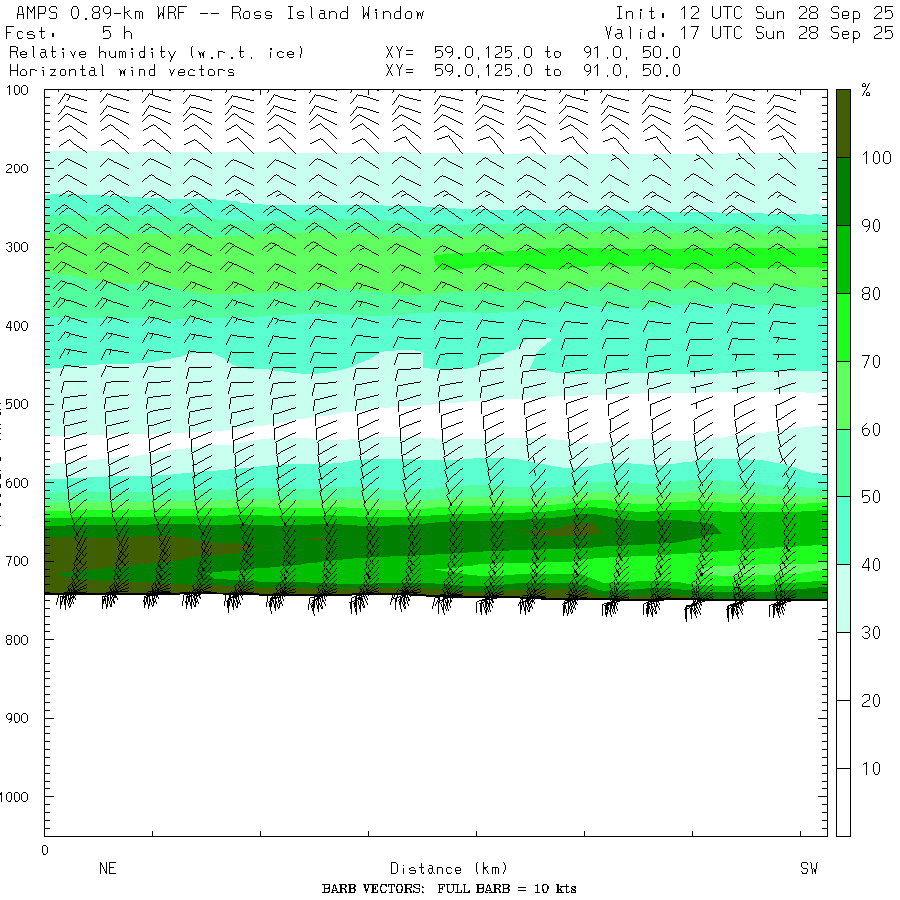Viewport: 900px width, 900px height.
Task: Click the "Valid: 17 UTC Sun 28 Sep 25" text
Action: 749,33
